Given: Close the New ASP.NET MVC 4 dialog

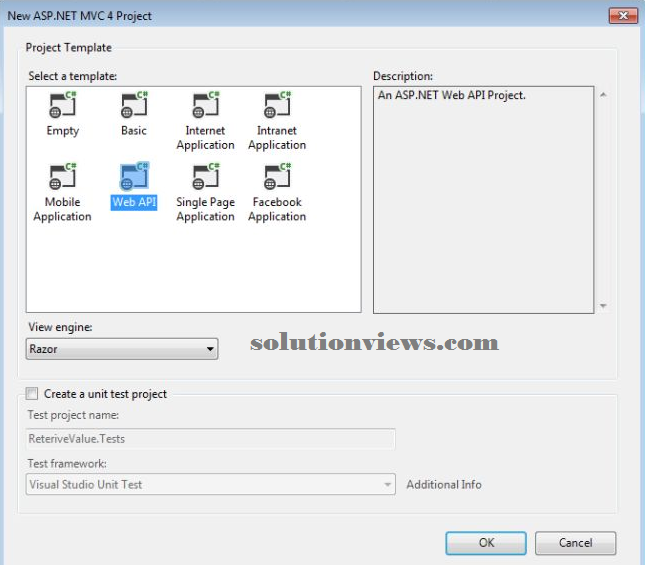Looking at the screenshot, I should [x=623, y=16].
